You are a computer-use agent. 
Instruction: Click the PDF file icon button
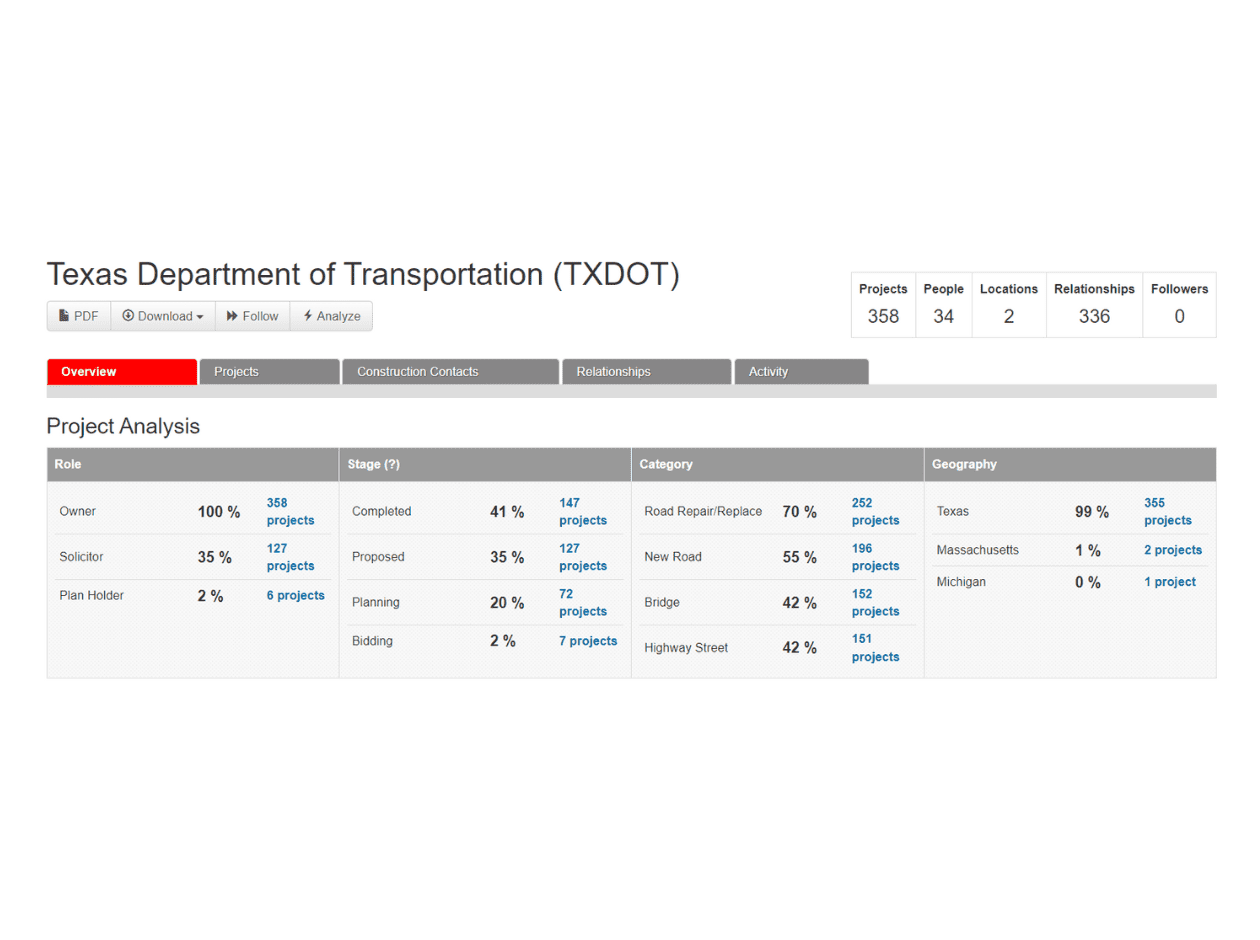tap(79, 316)
